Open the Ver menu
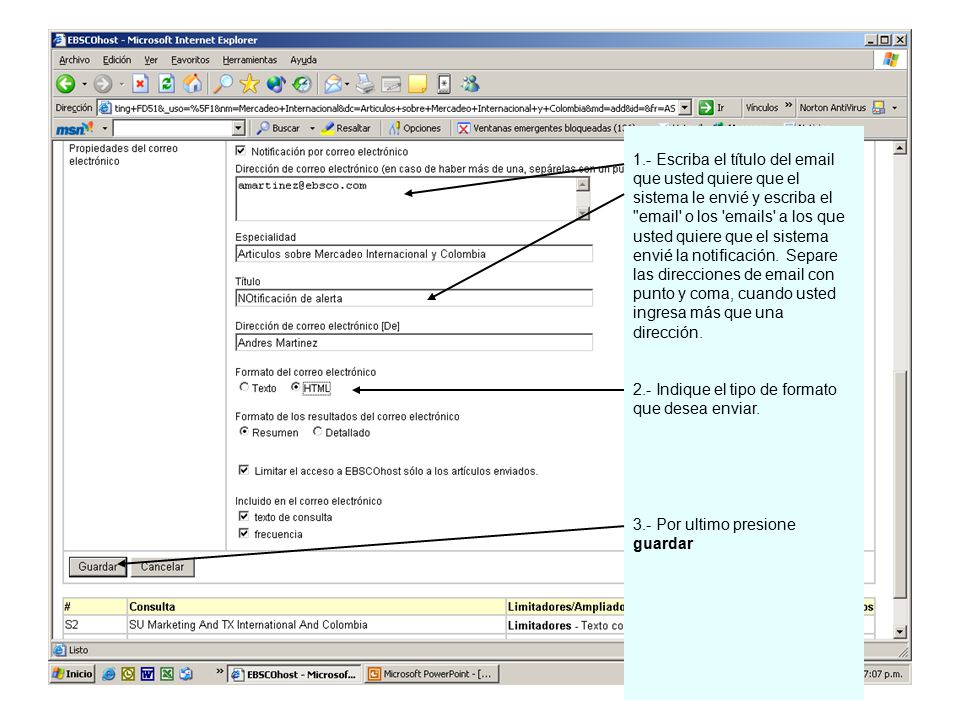Screen dimensions: 960x720 (151, 60)
